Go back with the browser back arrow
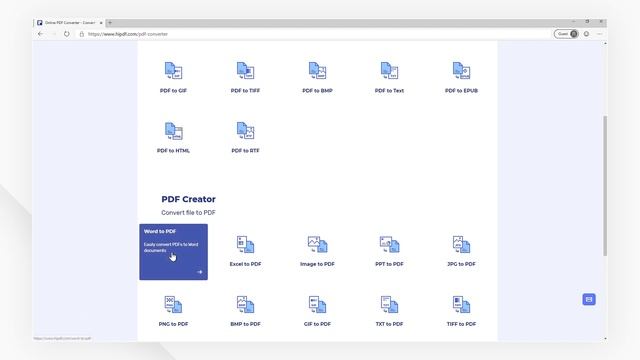The image size is (640, 360). click(x=40, y=34)
